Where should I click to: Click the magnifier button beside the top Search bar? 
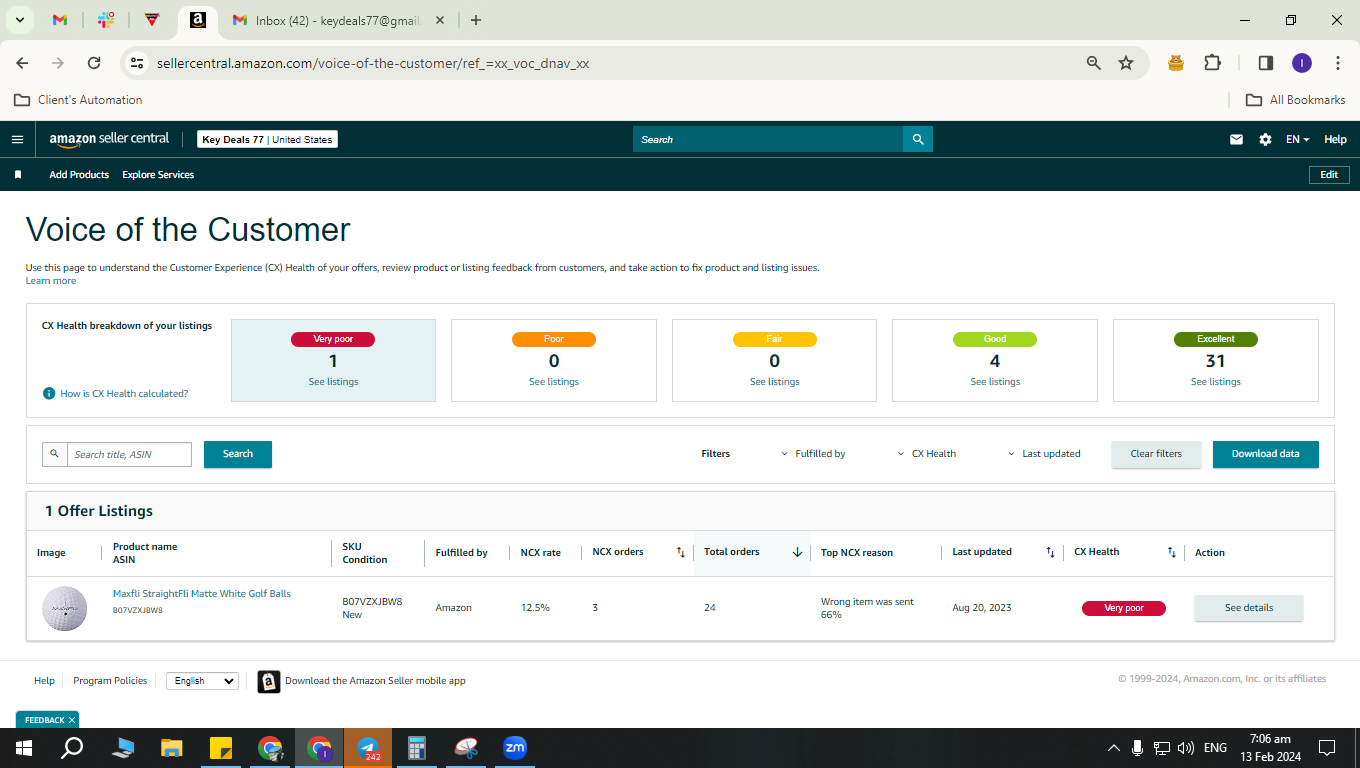[x=918, y=139]
